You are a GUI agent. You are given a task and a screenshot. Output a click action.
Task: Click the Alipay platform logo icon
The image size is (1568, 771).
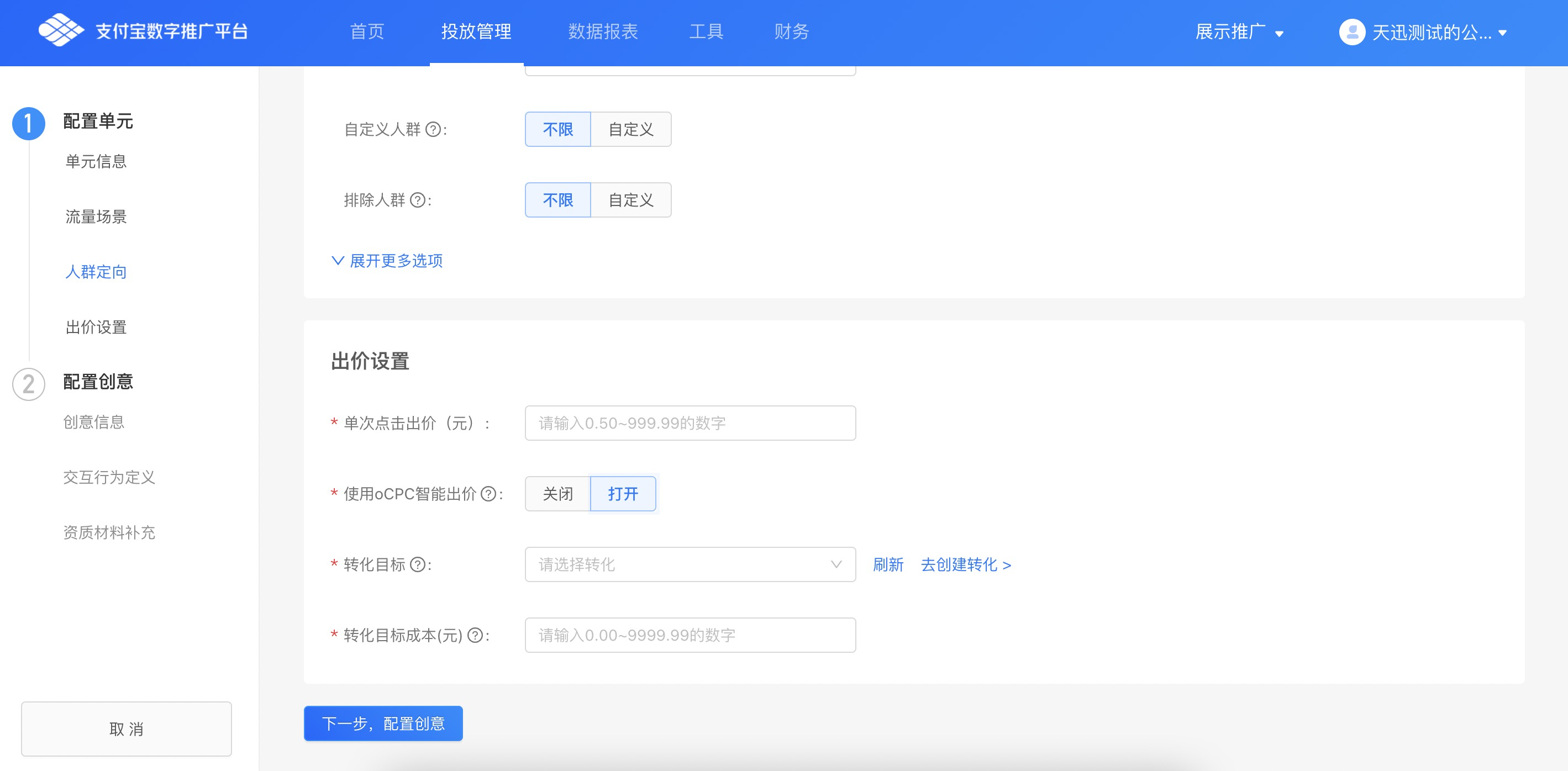[60, 30]
